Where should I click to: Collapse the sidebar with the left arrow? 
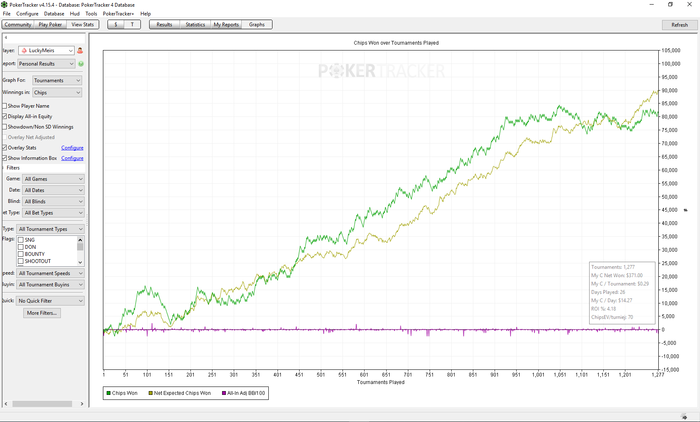tap(6, 38)
